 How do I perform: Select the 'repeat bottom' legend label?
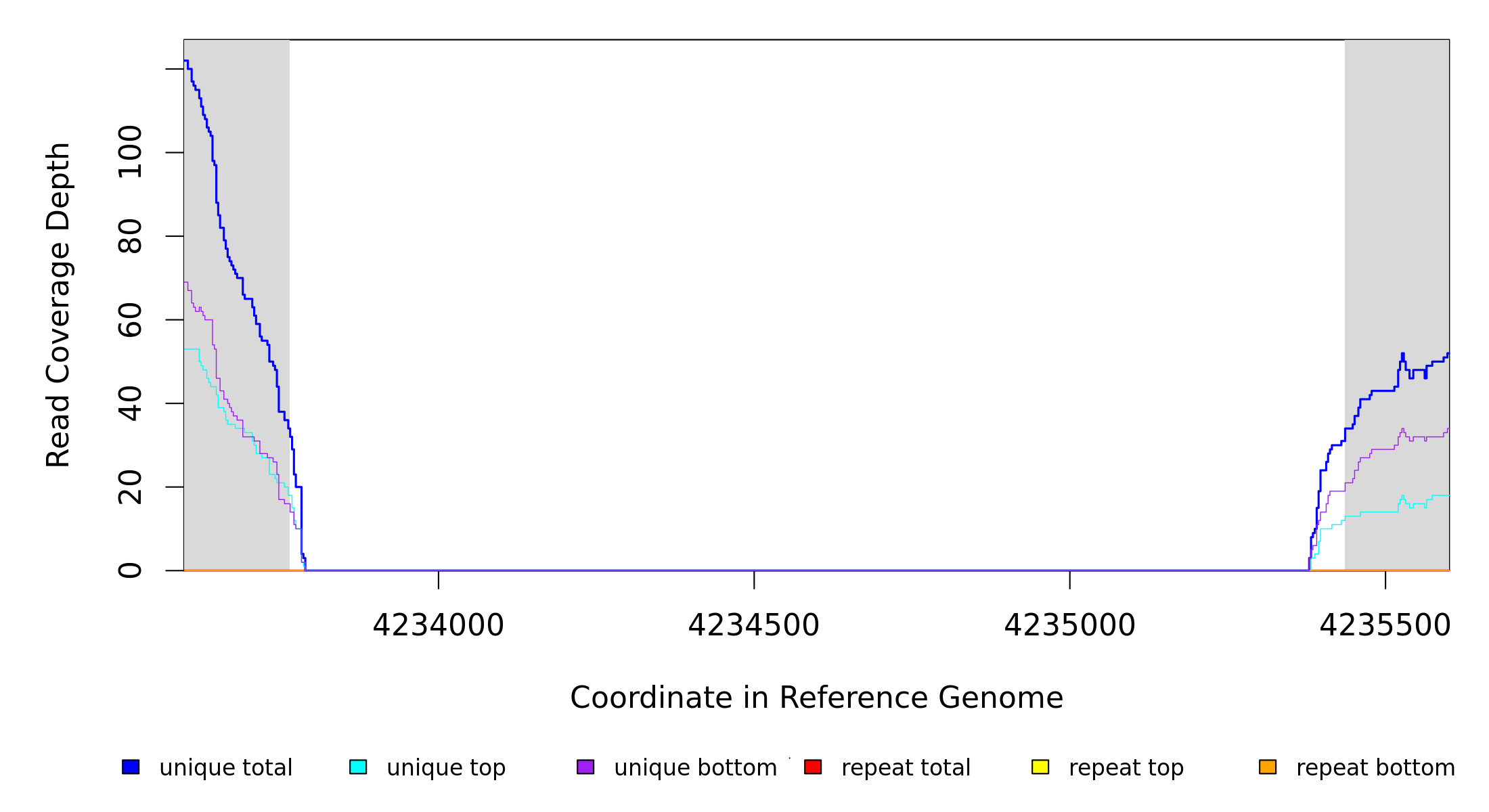point(1375,767)
